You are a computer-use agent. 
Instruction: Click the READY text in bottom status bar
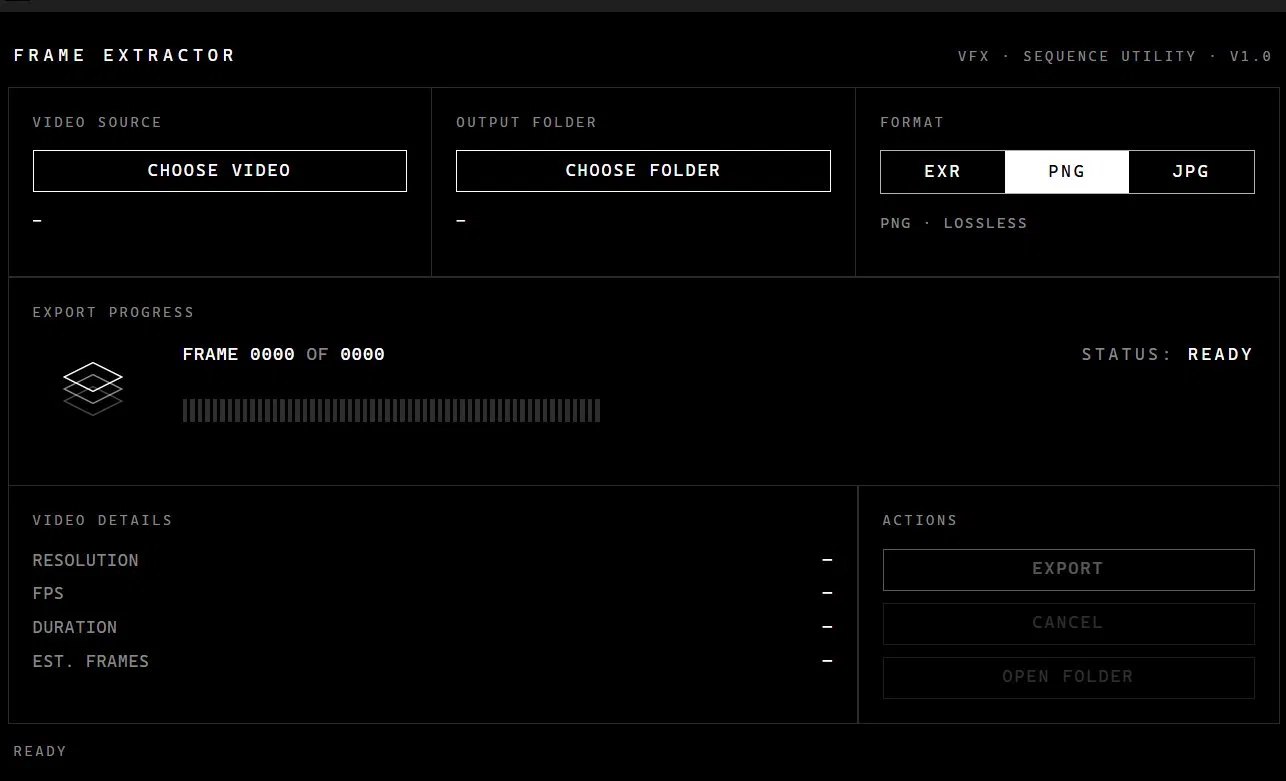pos(40,752)
